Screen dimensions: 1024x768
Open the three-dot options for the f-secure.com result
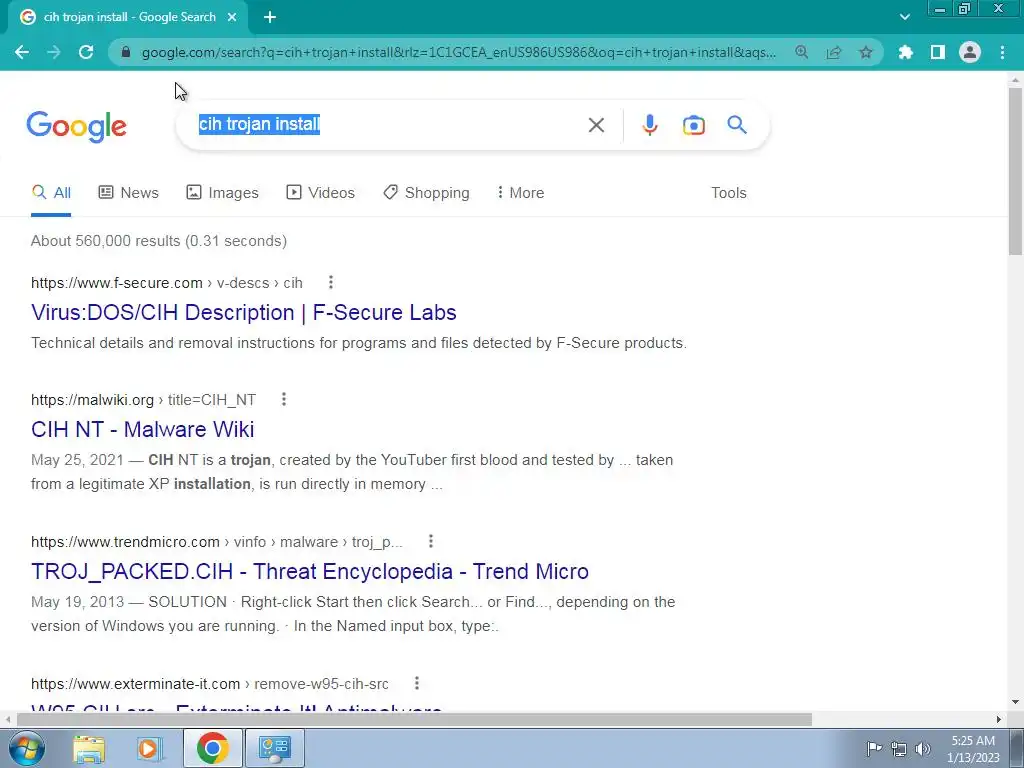330,282
